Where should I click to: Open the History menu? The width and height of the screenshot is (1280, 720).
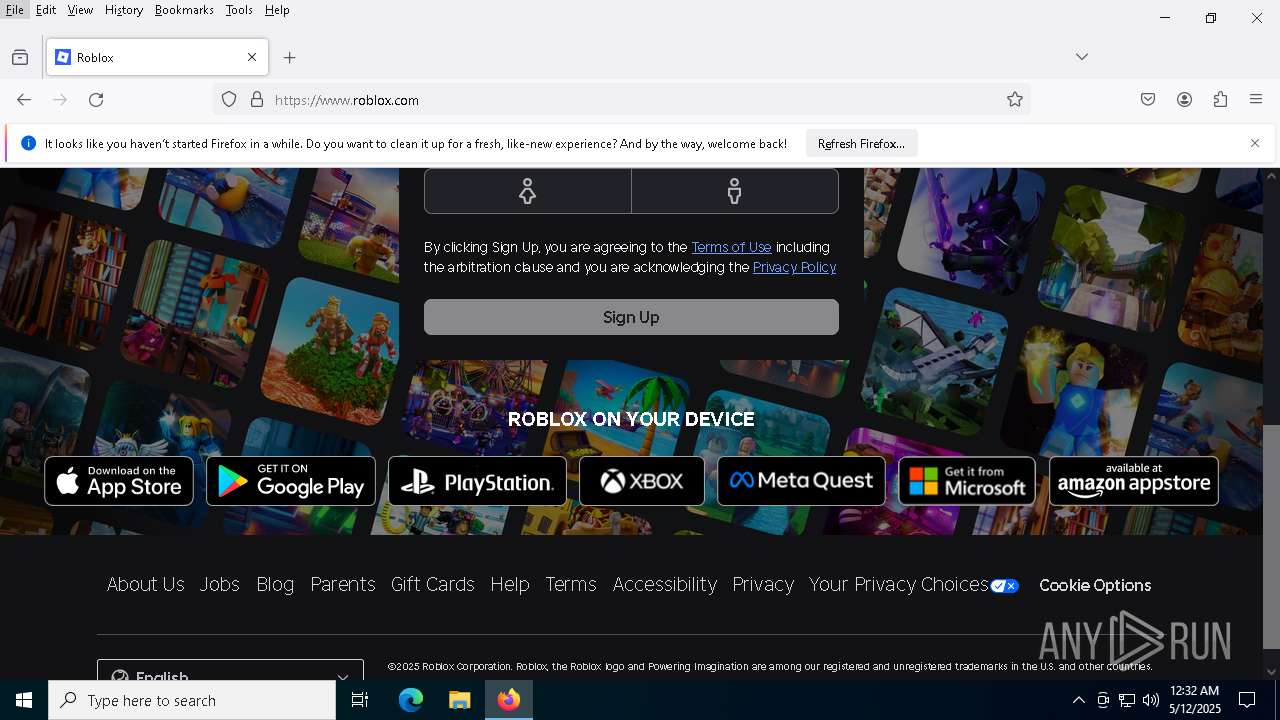click(124, 10)
